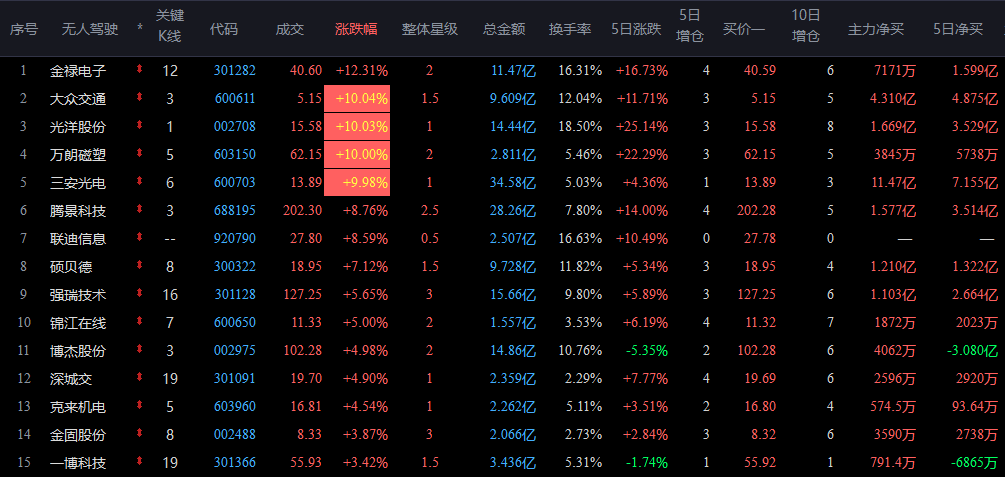Screen dimensions: 1005x477
Task: Click the red marker icon beside 一博科技
Action: [140, 462]
